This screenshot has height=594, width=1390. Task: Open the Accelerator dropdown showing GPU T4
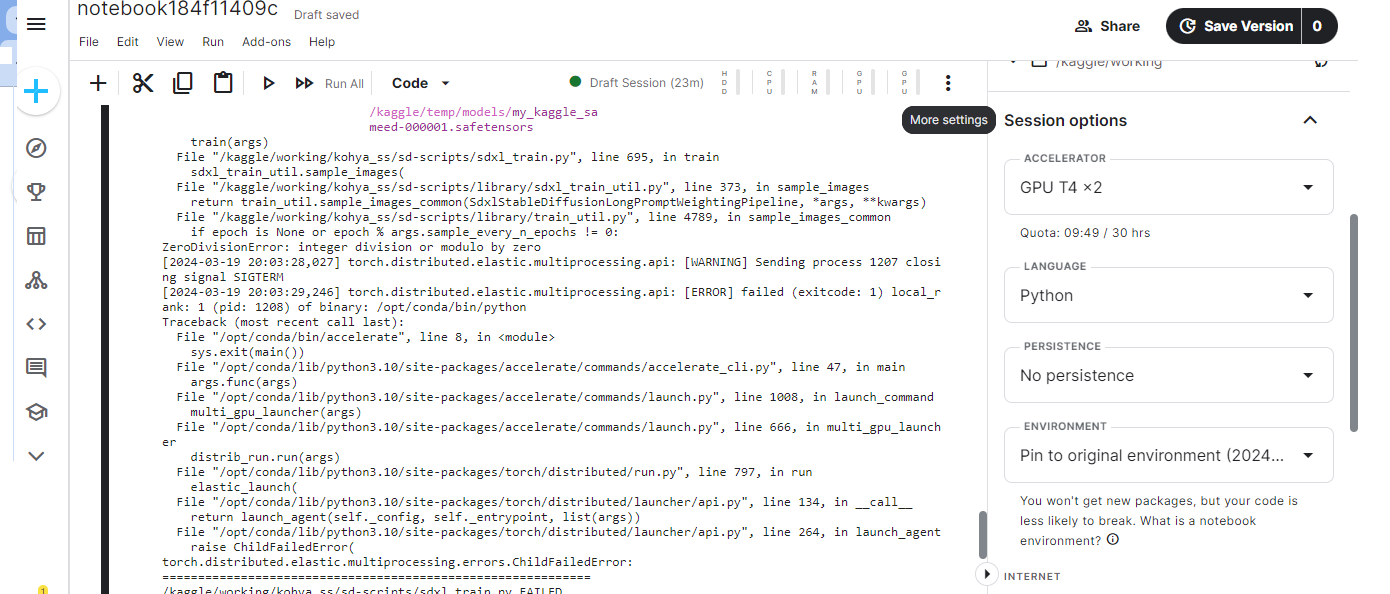click(x=1167, y=187)
